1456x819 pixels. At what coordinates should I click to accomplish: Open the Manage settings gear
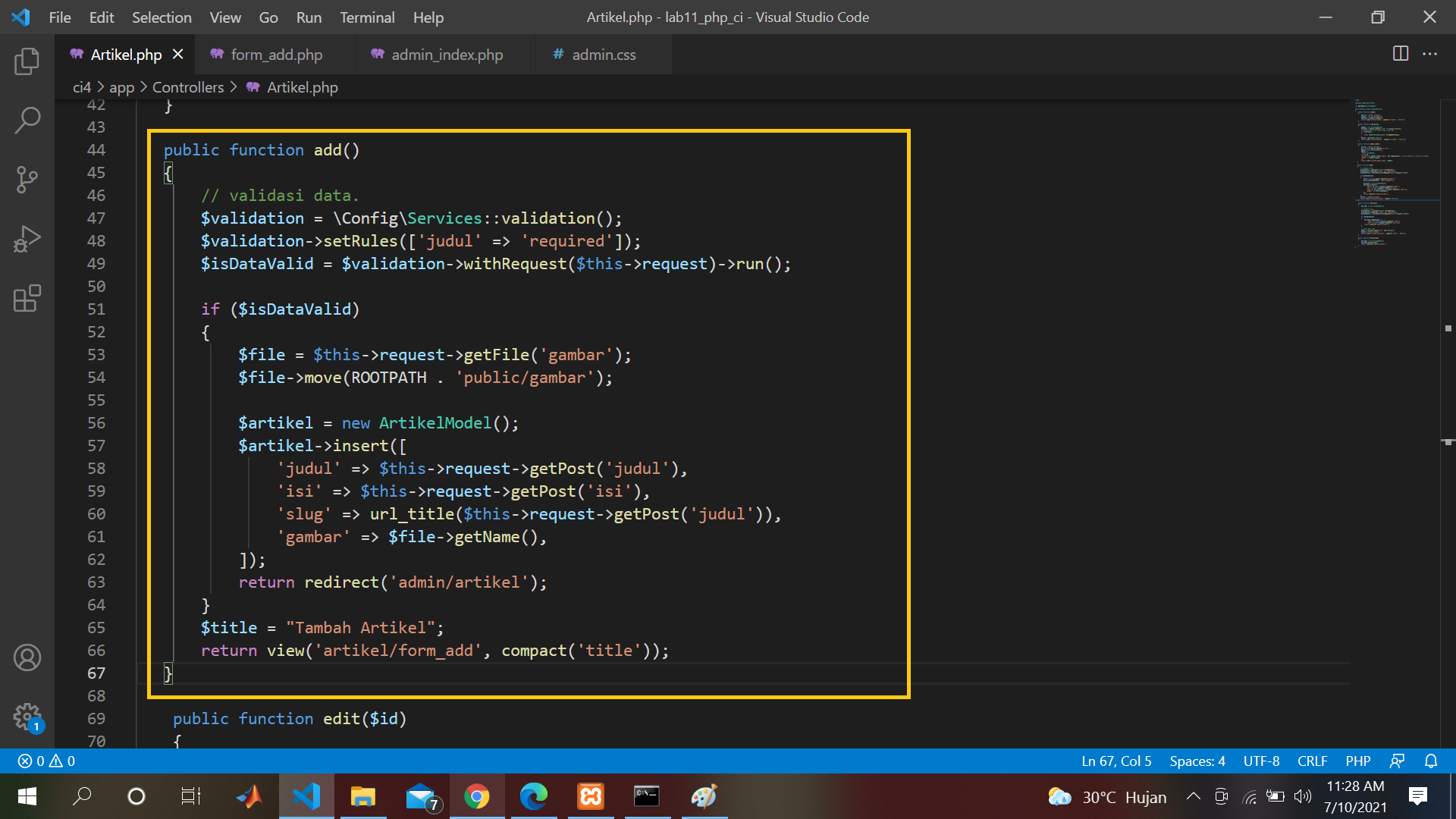tap(27, 717)
